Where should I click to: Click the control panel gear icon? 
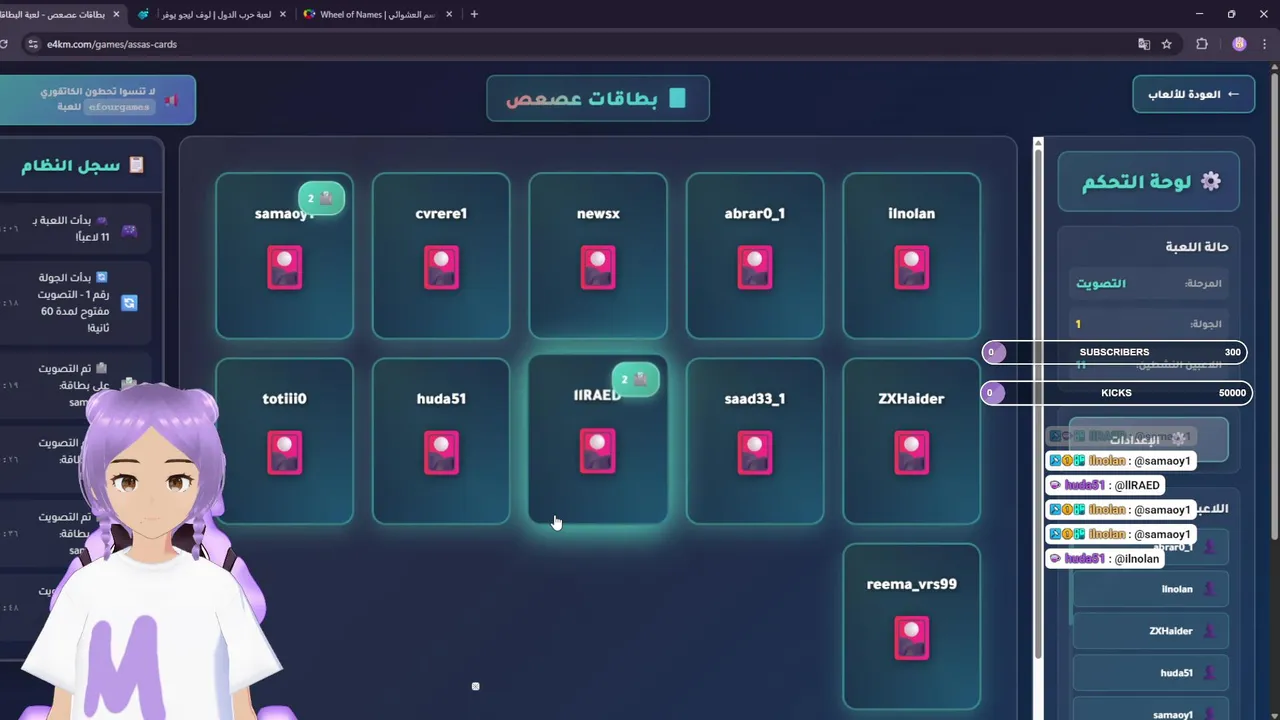click(x=1210, y=181)
